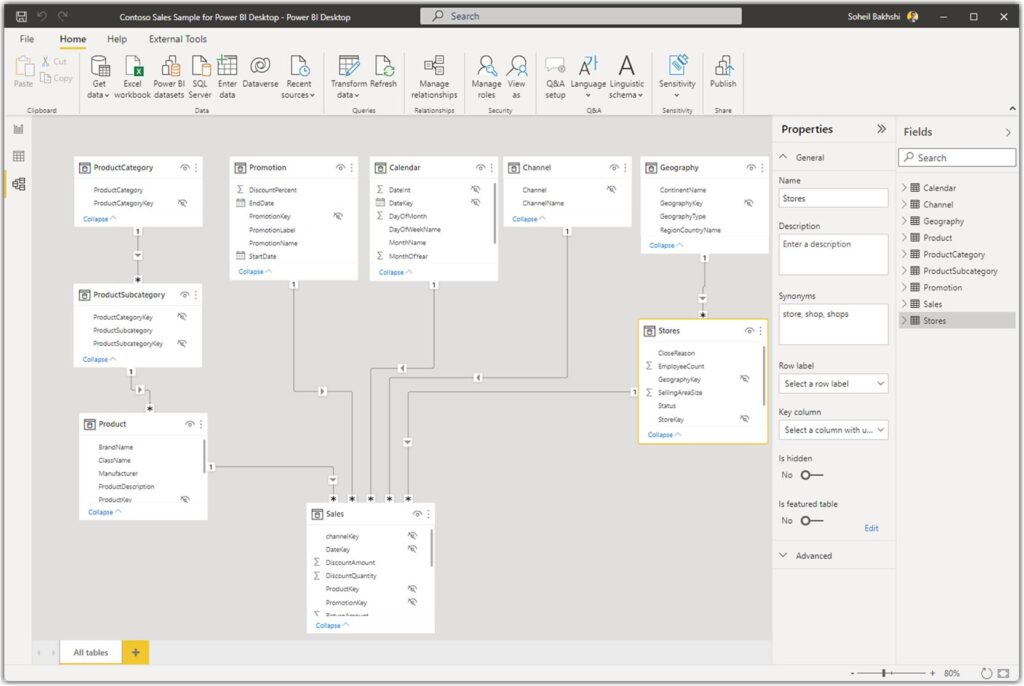Toggle visibility of Stores table

[749, 331]
